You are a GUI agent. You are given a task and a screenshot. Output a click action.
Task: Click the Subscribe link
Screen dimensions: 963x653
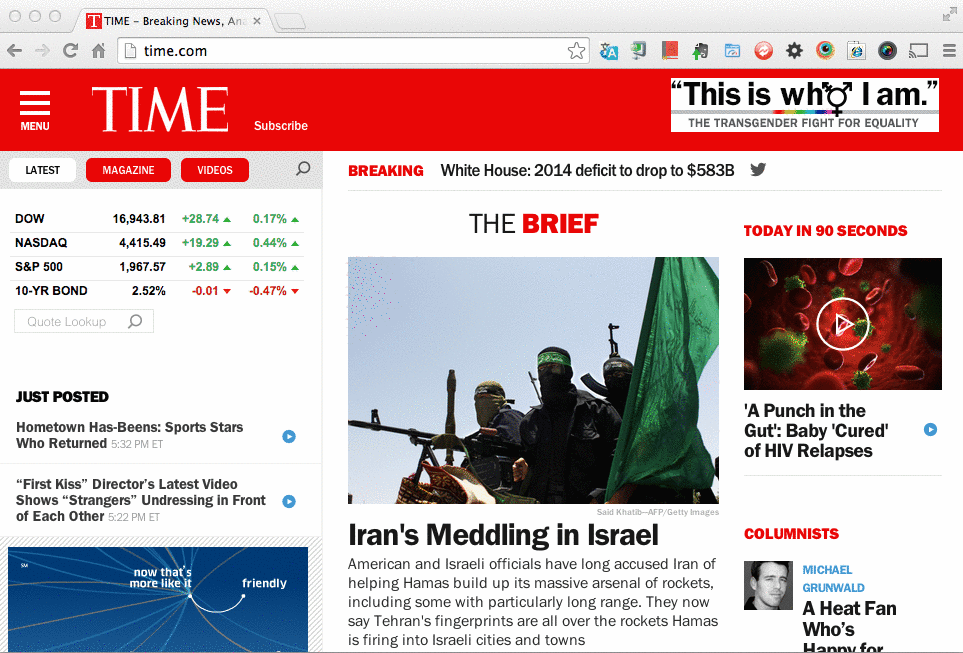[x=281, y=126]
